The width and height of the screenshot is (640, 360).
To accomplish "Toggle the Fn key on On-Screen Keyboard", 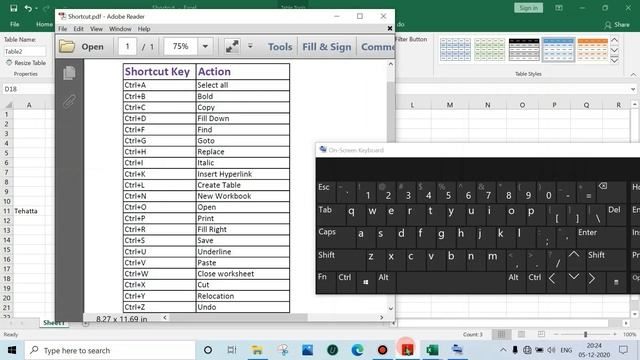I will [x=325, y=282].
